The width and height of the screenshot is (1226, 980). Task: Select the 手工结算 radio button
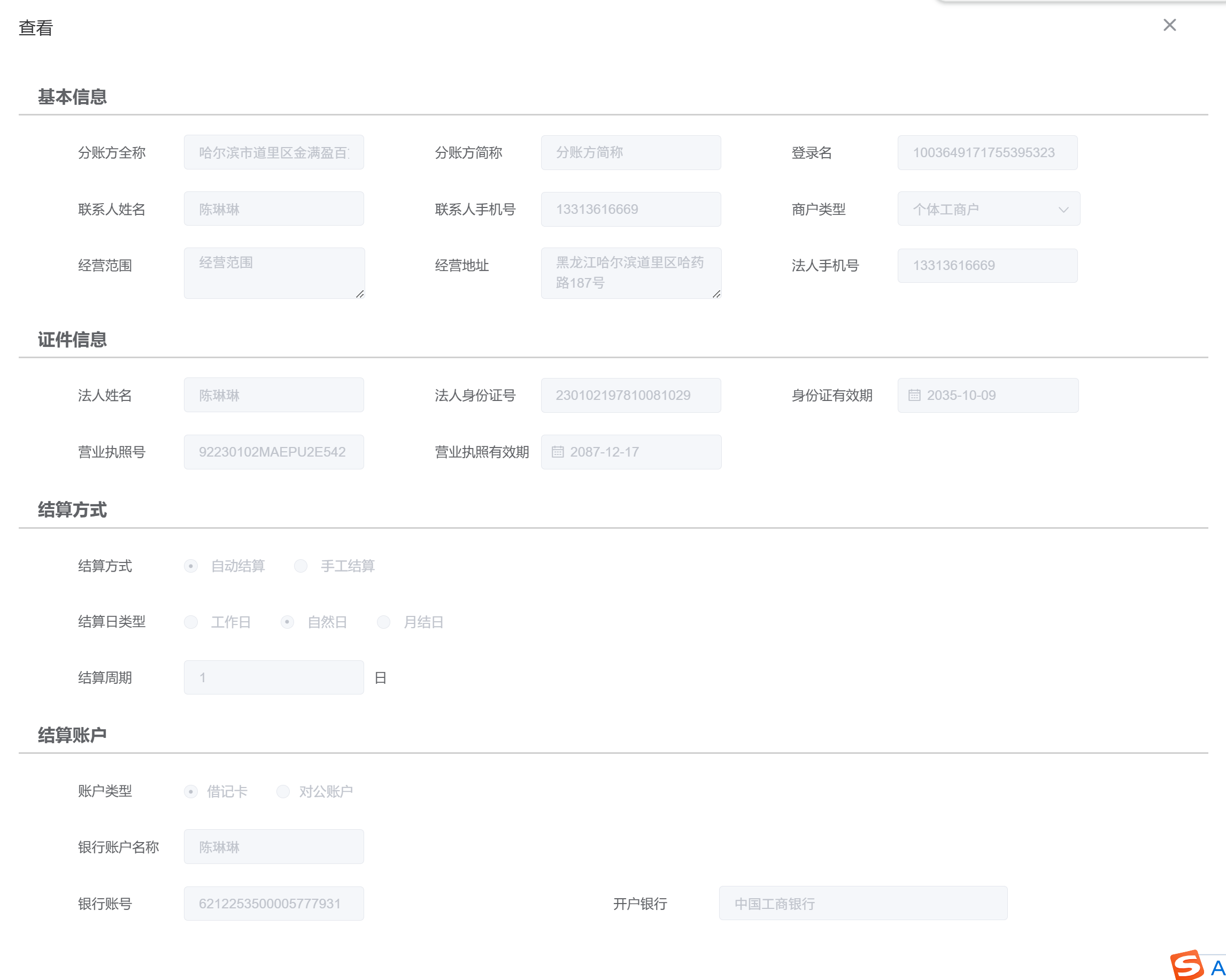301,566
